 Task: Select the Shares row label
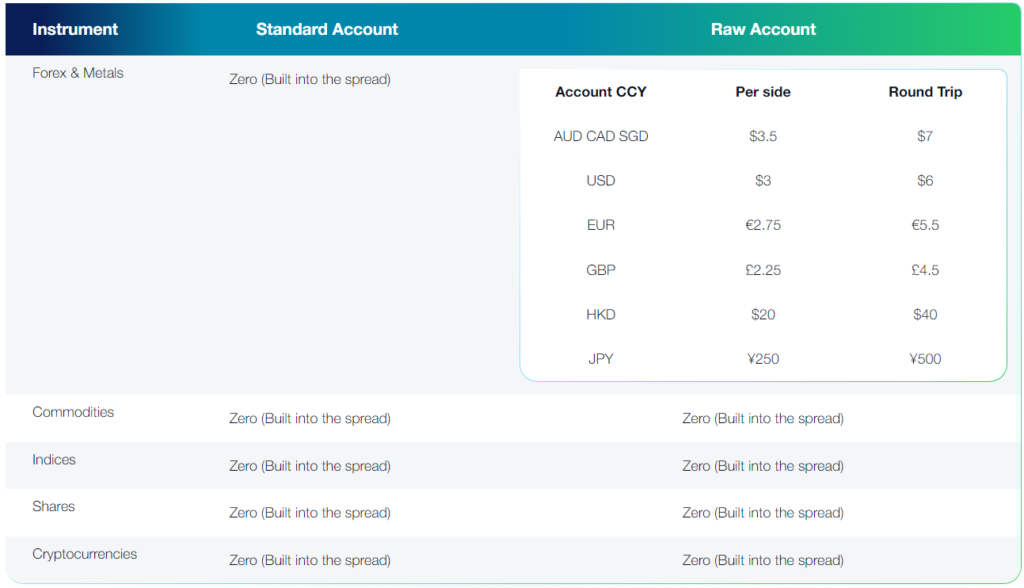54,507
